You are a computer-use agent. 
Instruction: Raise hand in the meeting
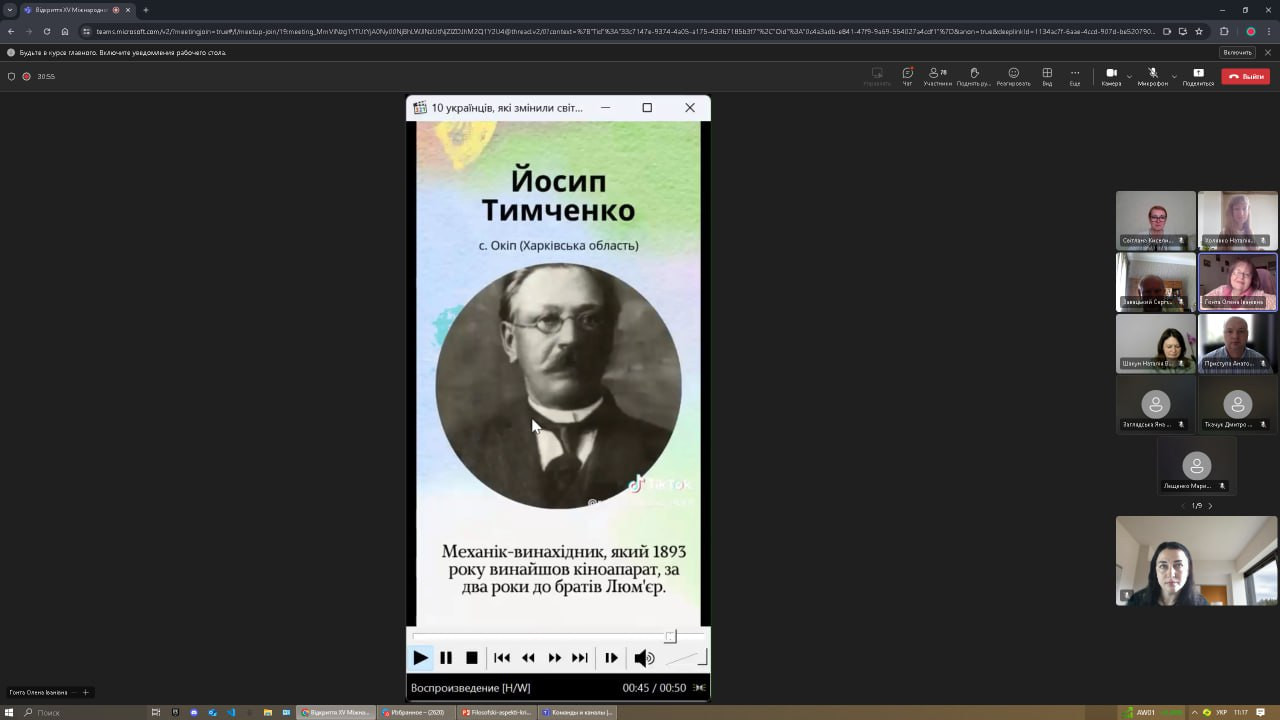click(974, 76)
